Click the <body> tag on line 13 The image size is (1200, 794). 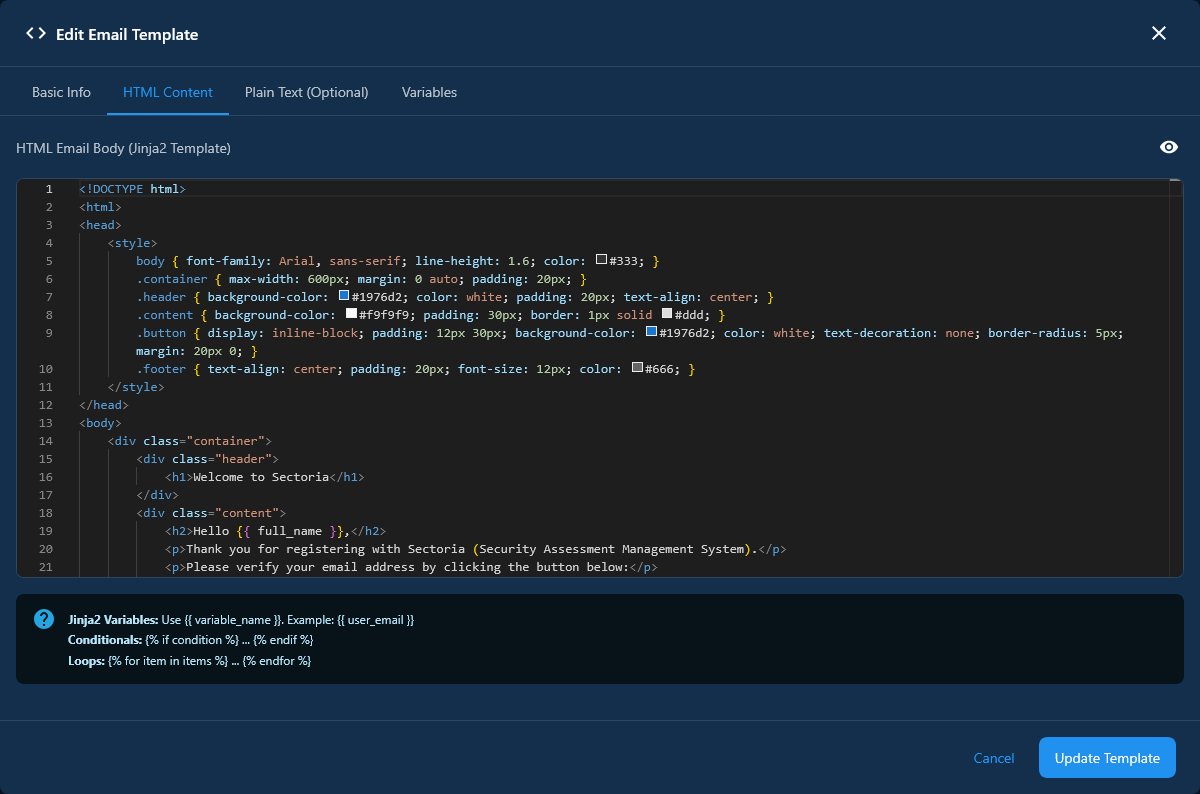tap(100, 423)
